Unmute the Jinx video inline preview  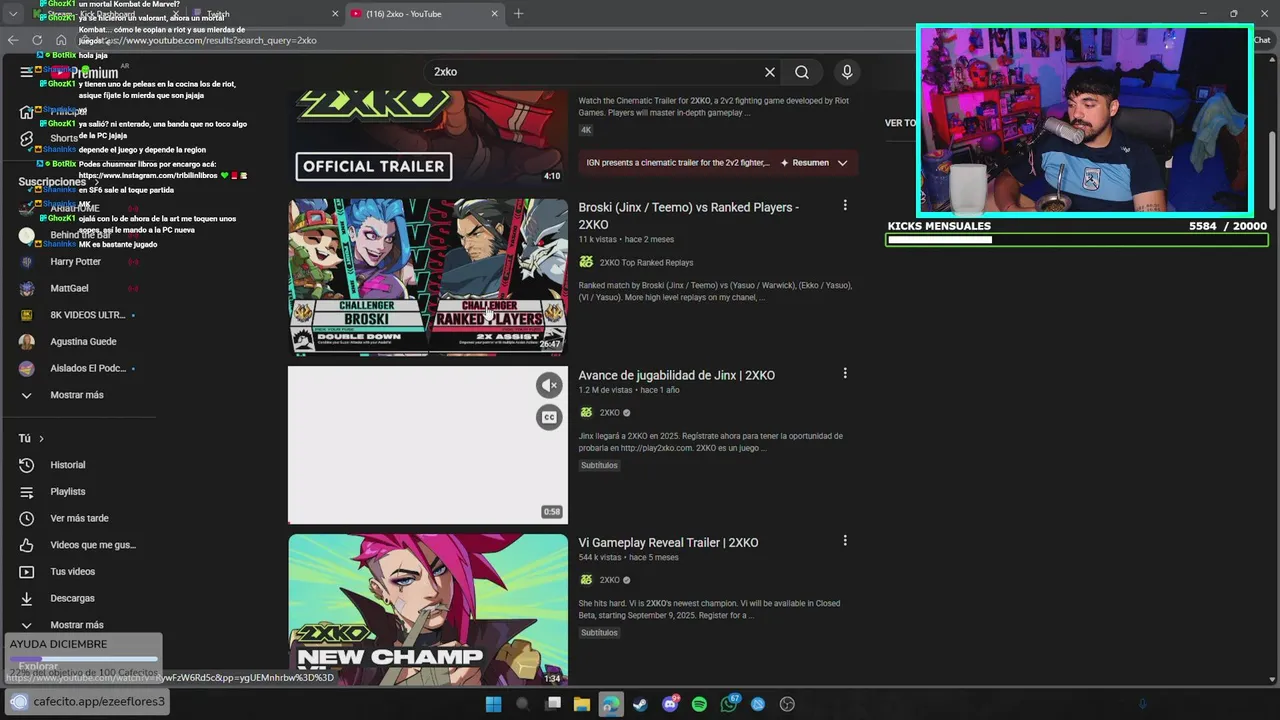pos(549,385)
